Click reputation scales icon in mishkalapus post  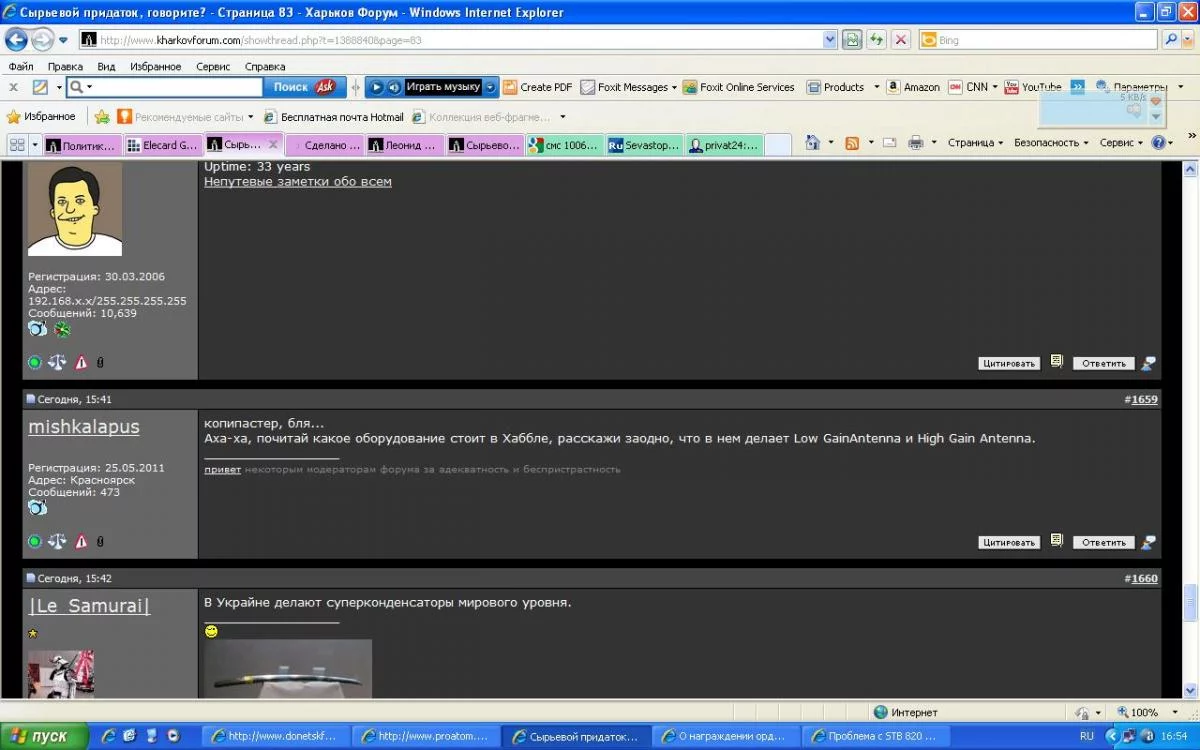[57, 541]
